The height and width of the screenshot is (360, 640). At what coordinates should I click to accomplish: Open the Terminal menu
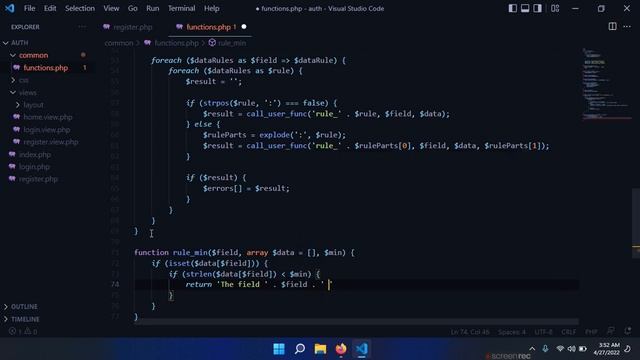tap(181, 8)
